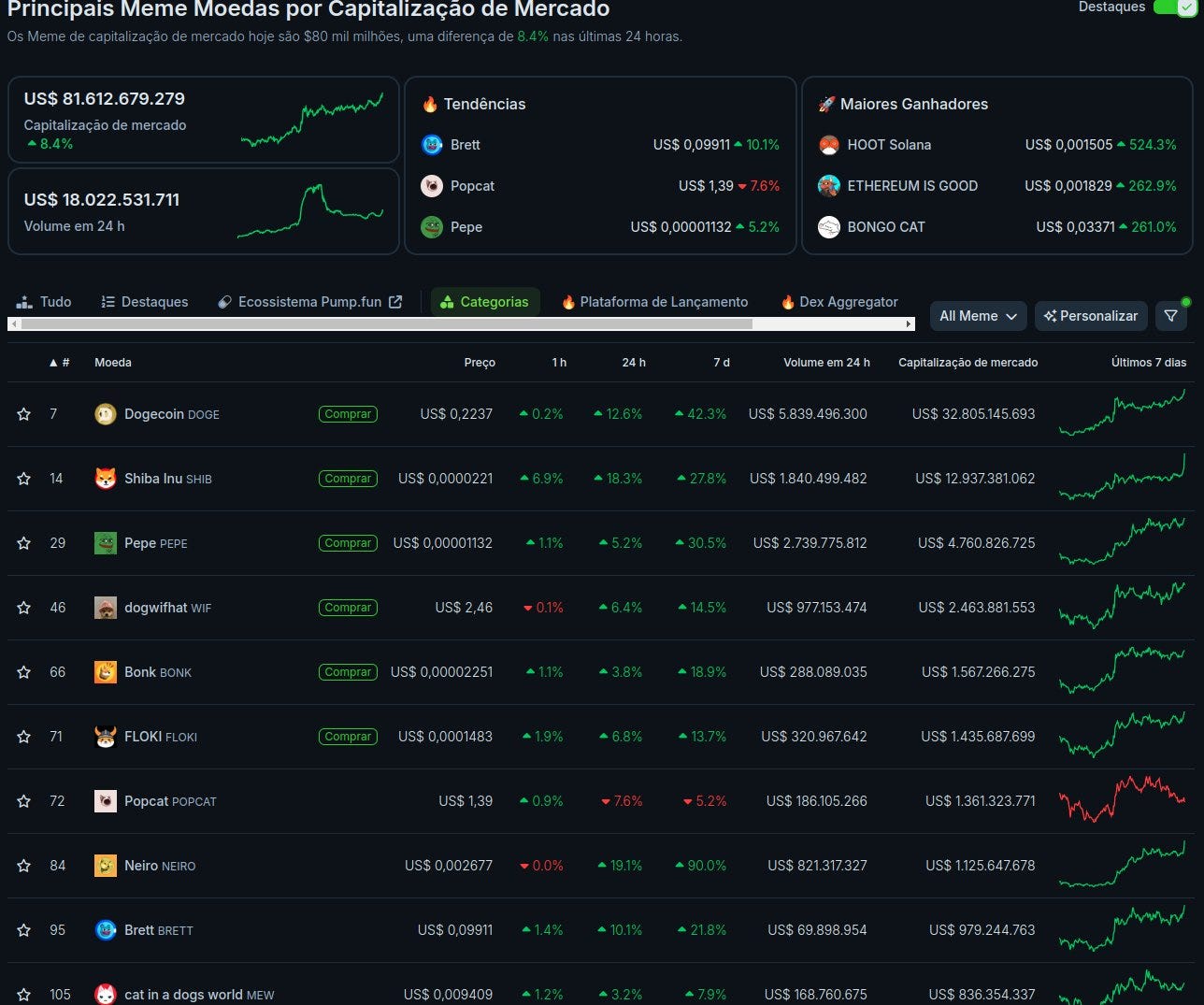Click the Pepe frog logo in table
The height and width of the screenshot is (1005, 1204).
(x=106, y=543)
